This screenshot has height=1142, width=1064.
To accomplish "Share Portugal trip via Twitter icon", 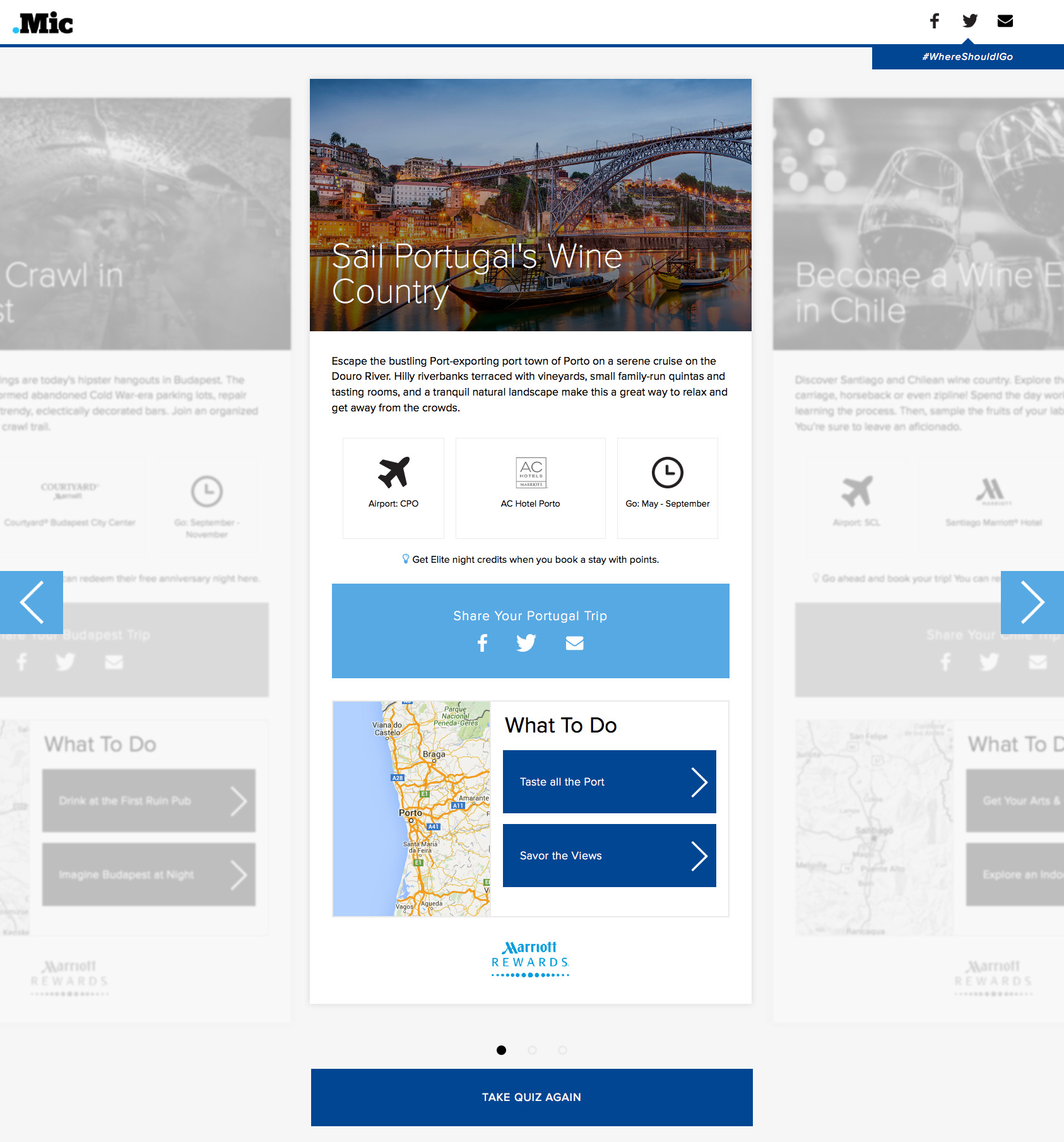I will click(526, 643).
